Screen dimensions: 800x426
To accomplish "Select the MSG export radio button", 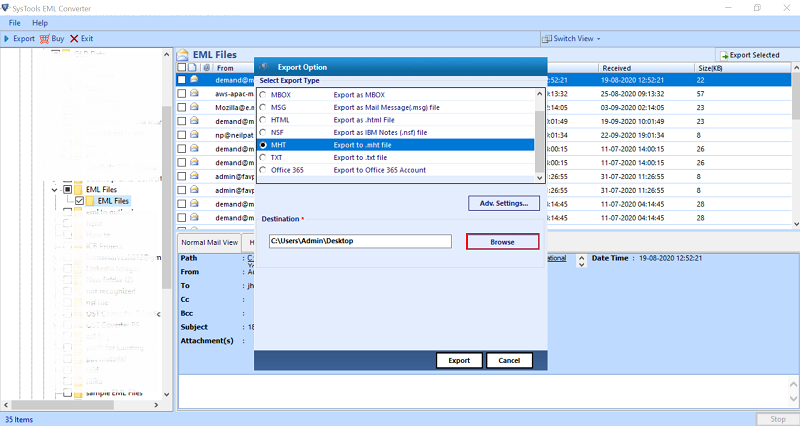I will pos(263,107).
